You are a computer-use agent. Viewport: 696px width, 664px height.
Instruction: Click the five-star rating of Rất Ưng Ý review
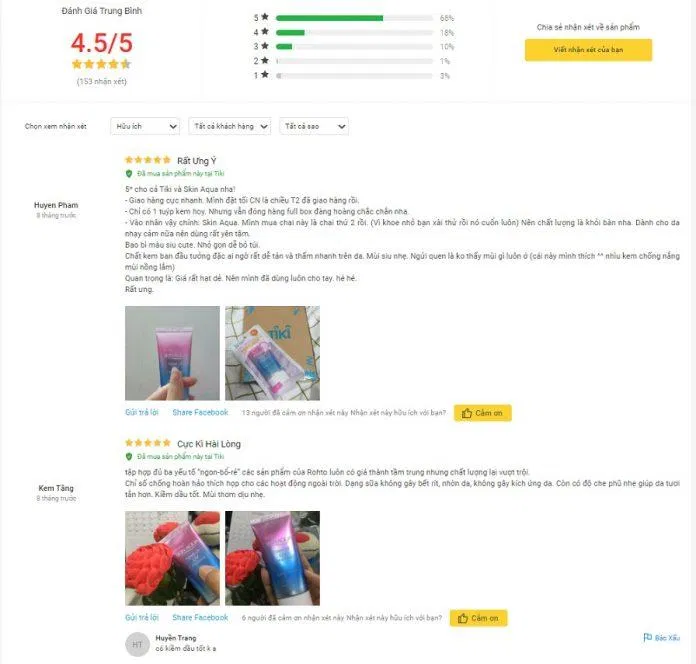click(x=148, y=160)
